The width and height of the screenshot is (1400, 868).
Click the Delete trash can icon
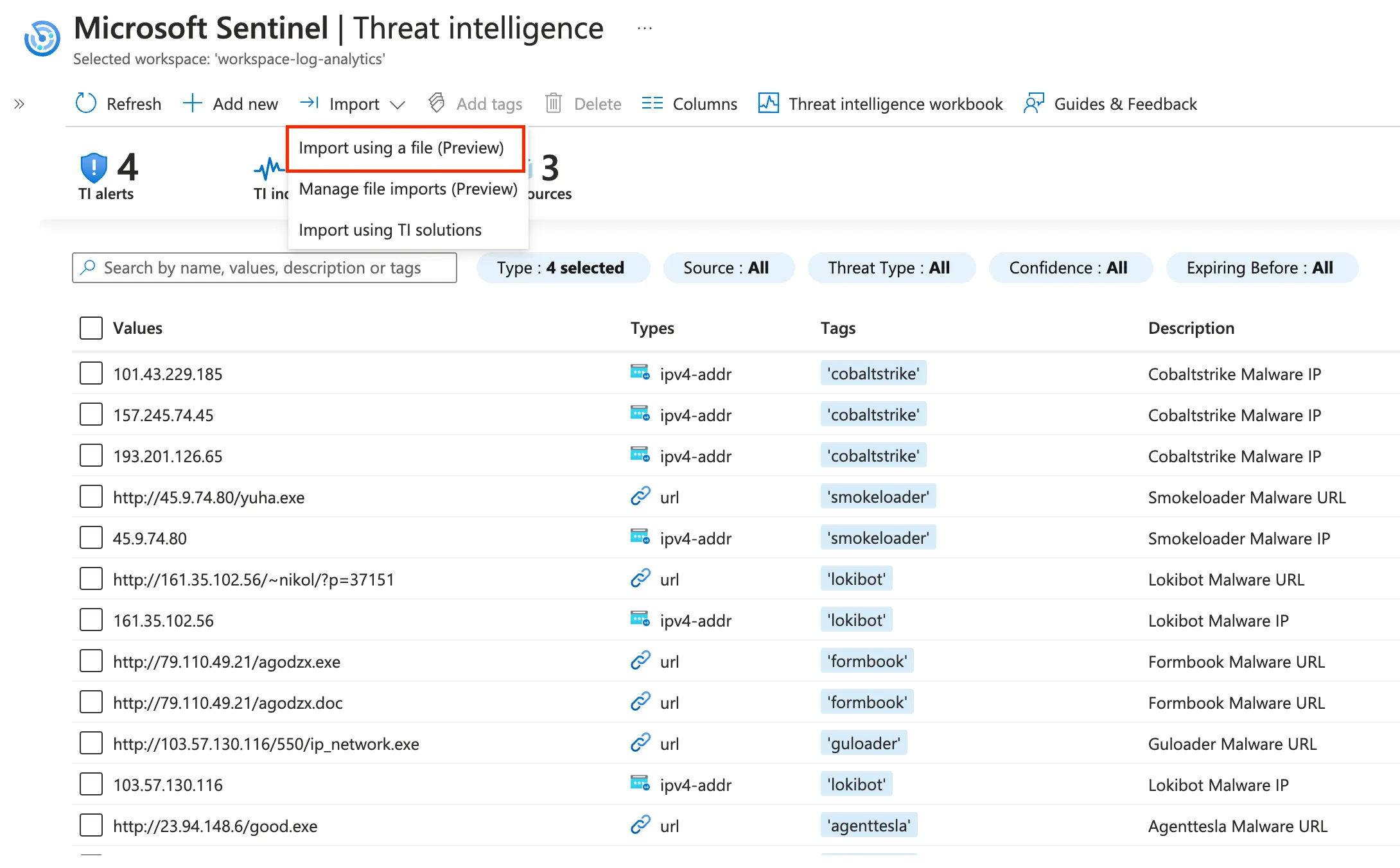(x=554, y=103)
